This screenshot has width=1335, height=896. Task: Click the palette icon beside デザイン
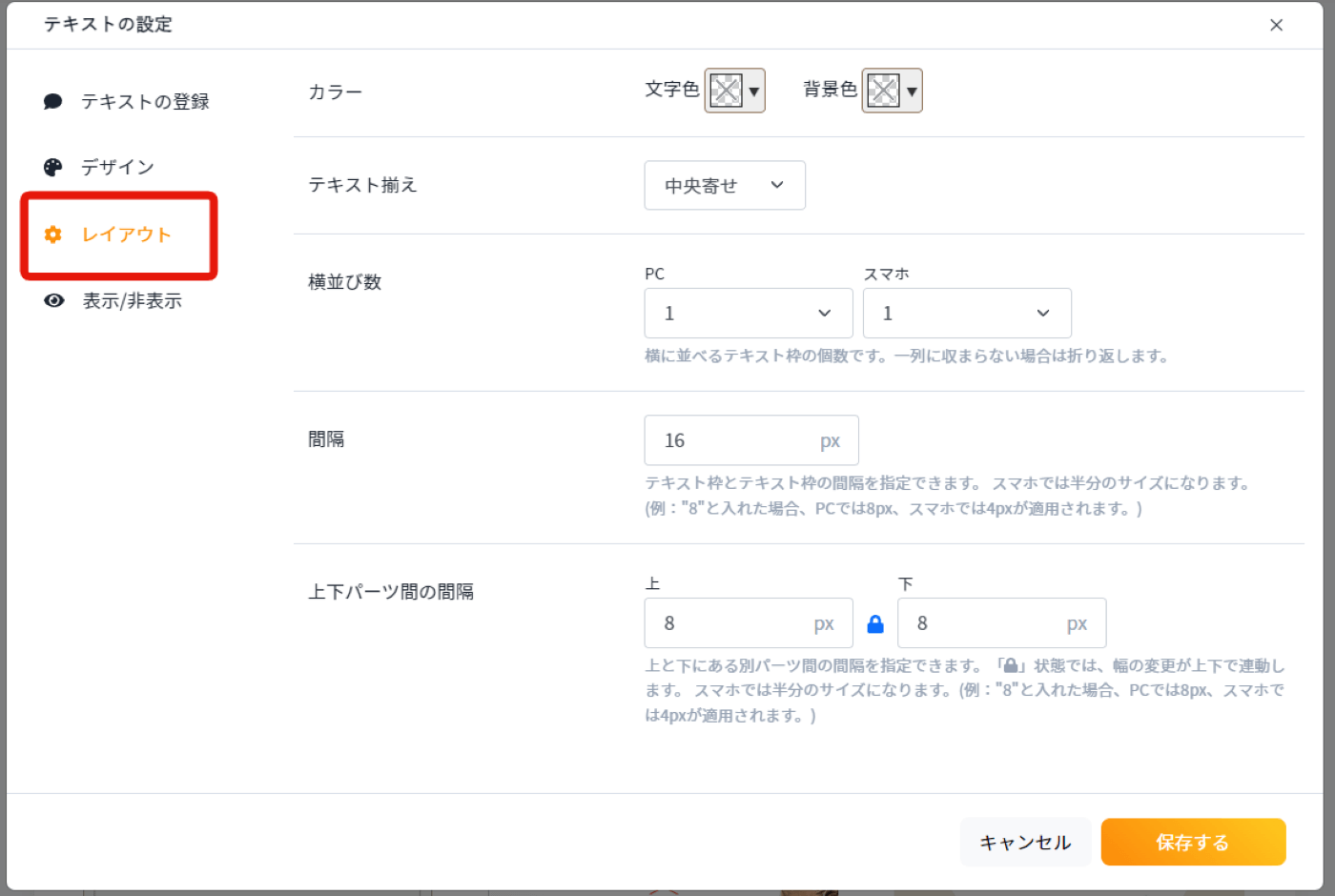(53, 168)
